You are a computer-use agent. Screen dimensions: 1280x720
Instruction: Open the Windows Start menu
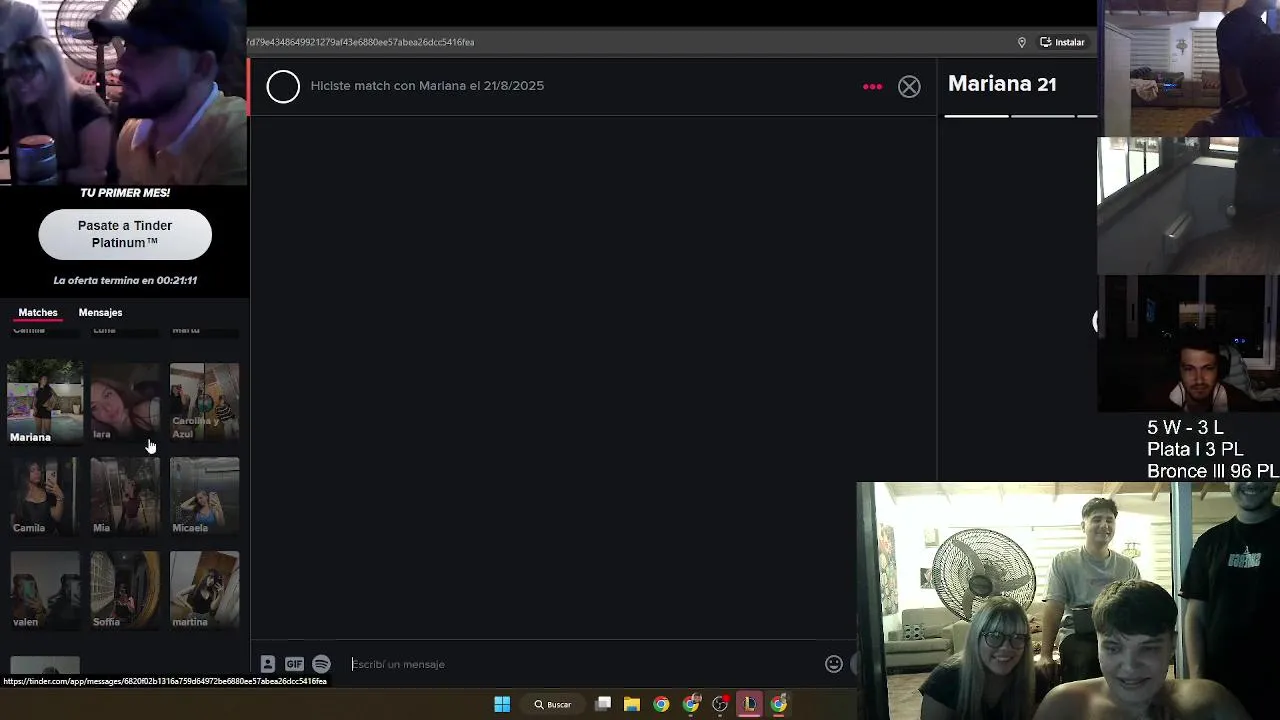[x=502, y=704]
